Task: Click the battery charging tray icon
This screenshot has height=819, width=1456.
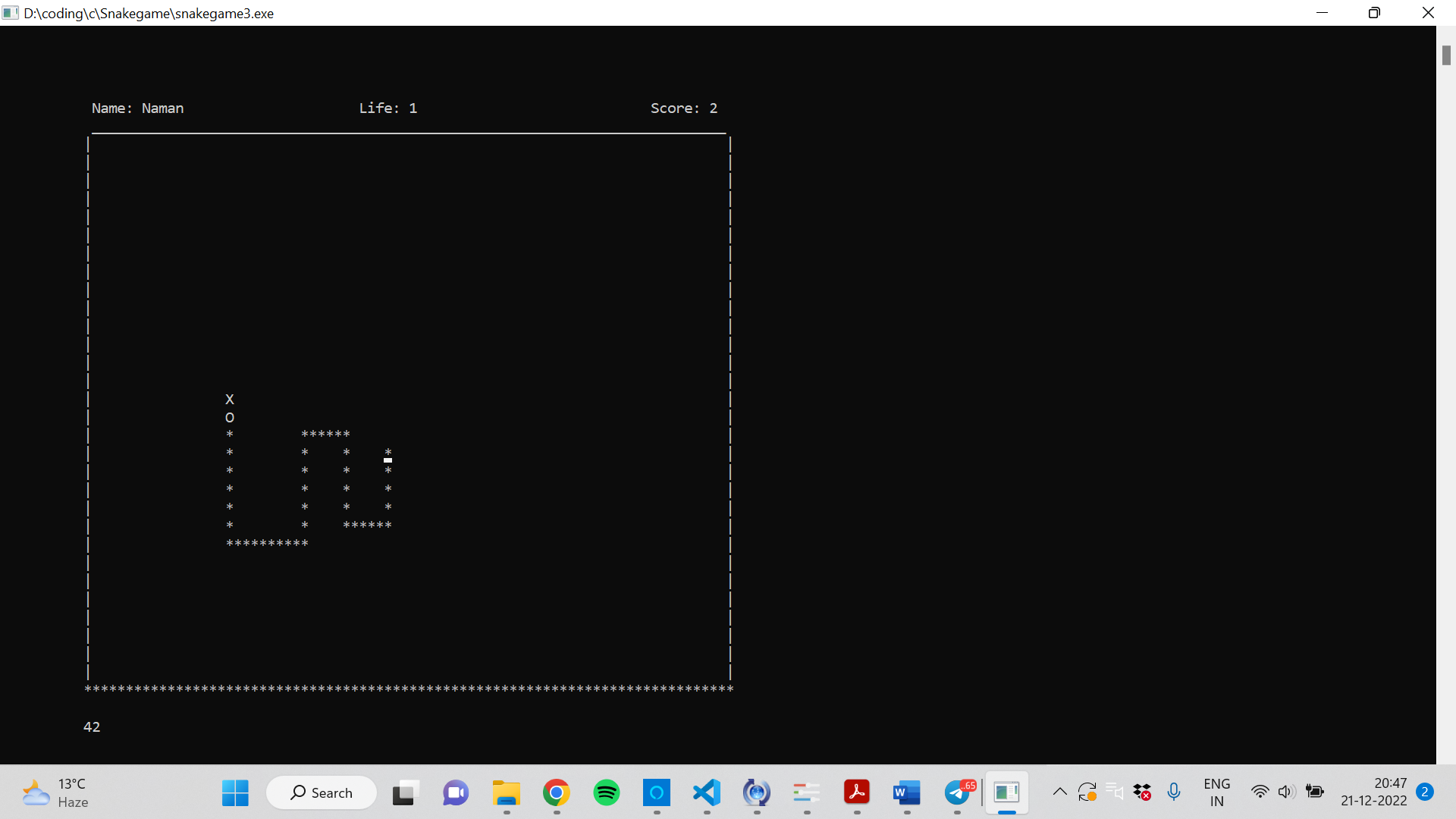Action: (x=1315, y=792)
